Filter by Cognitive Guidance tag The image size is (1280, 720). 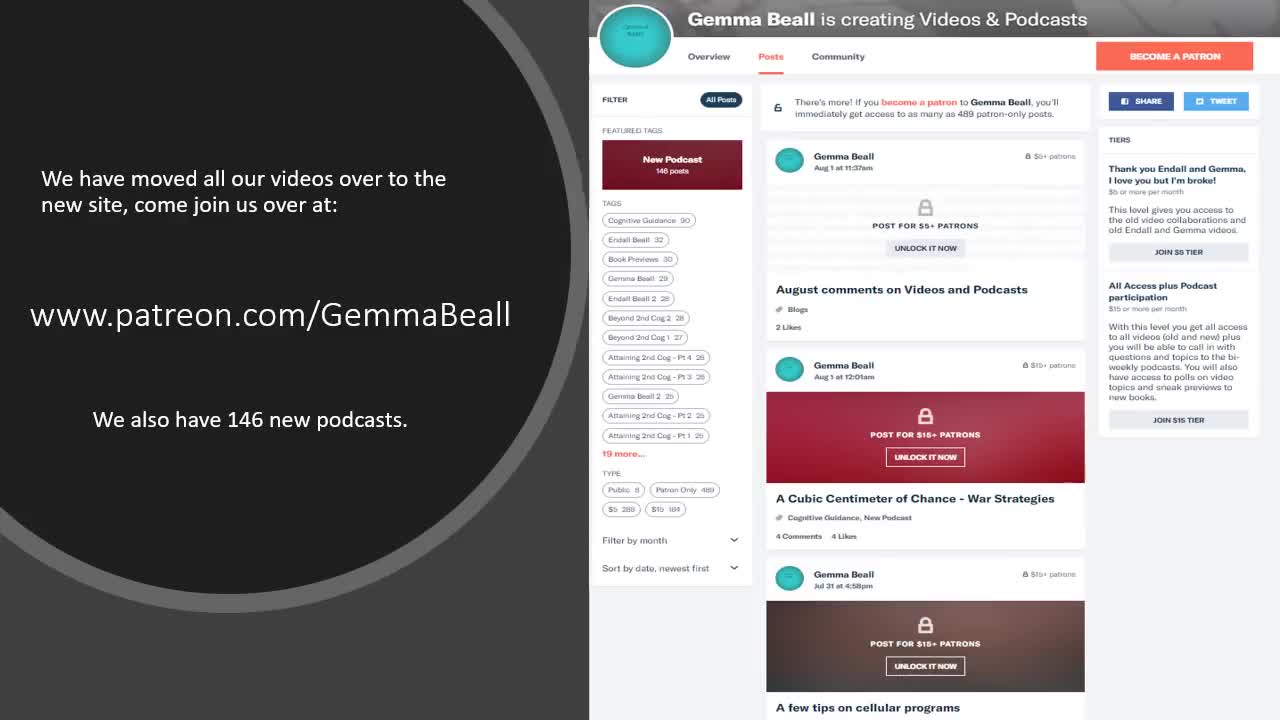[649, 220]
